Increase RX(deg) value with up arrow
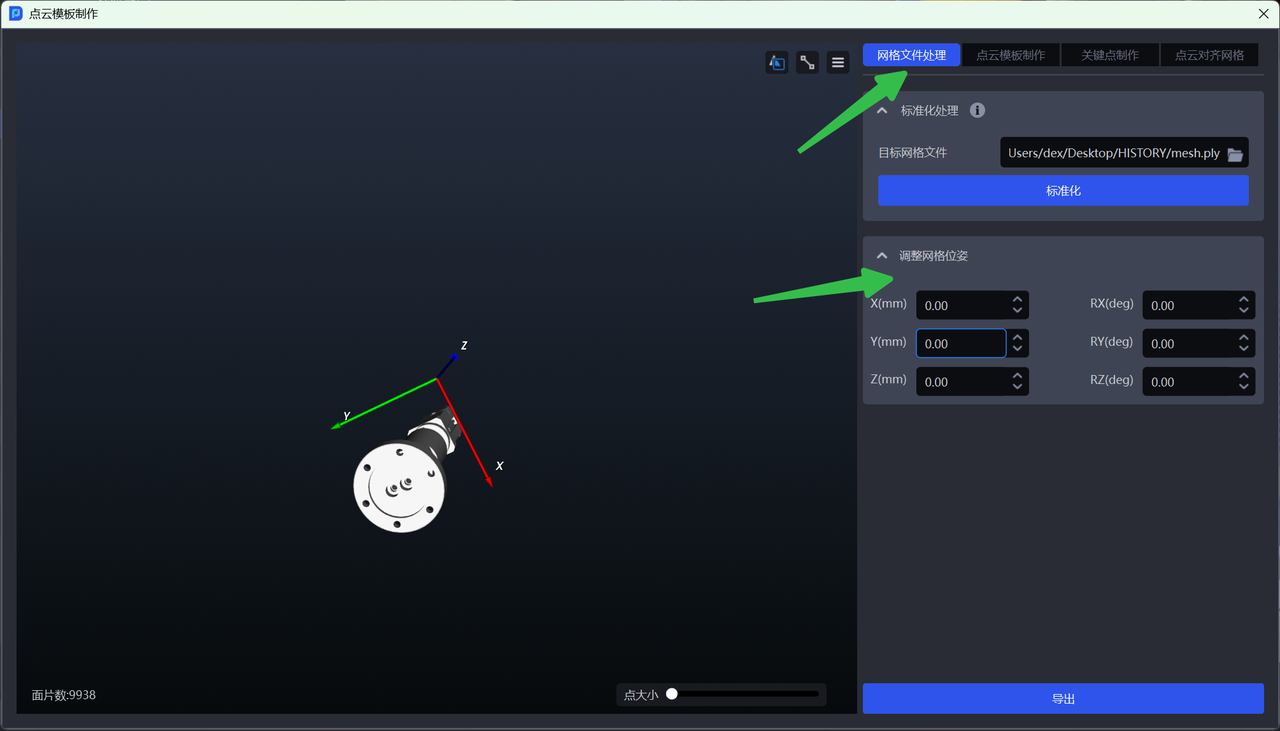This screenshot has height=731, width=1280. tap(1243, 299)
